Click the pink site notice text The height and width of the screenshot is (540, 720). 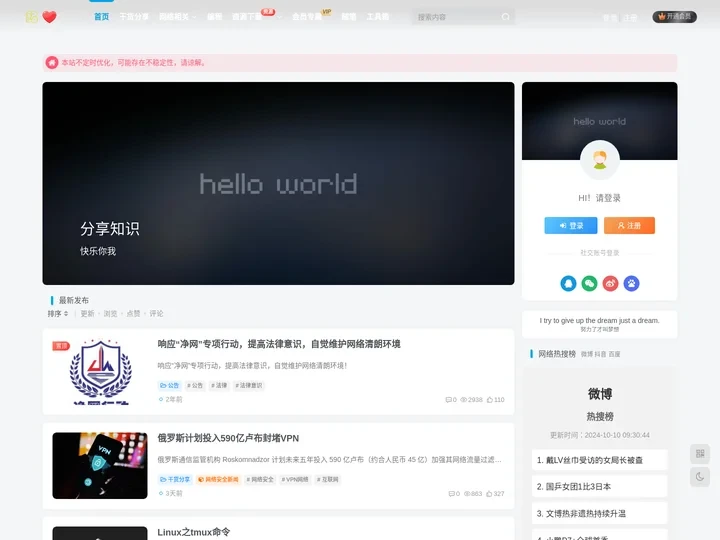pos(134,62)
